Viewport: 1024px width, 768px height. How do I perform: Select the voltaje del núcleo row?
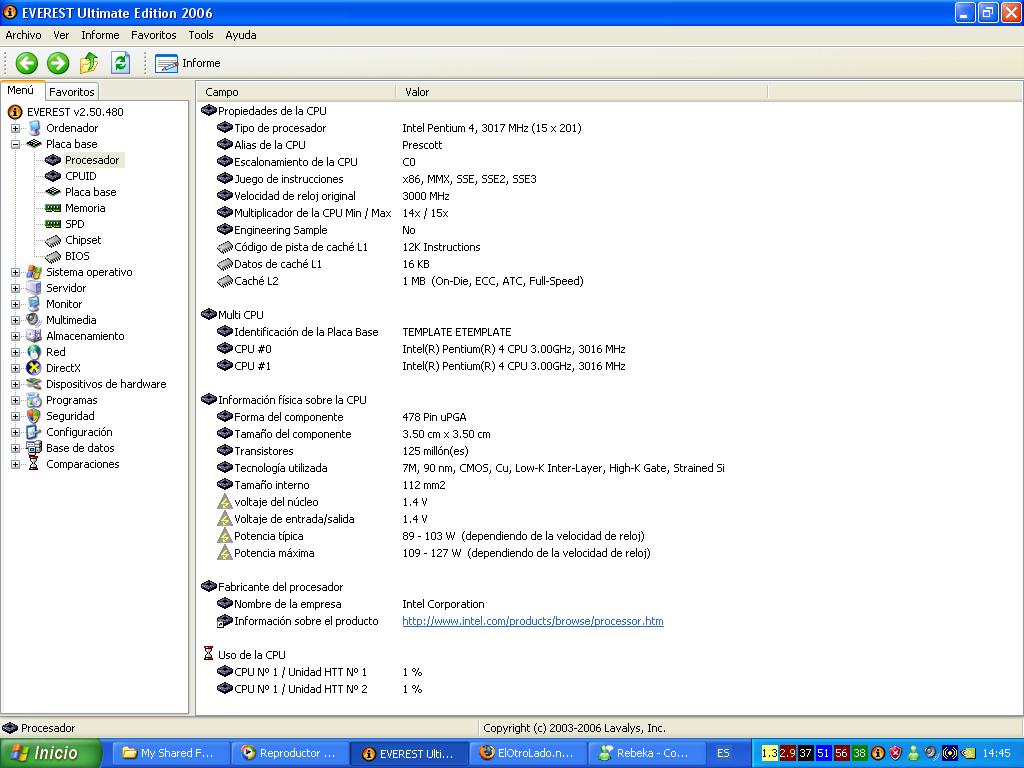(x=323, y=502)
